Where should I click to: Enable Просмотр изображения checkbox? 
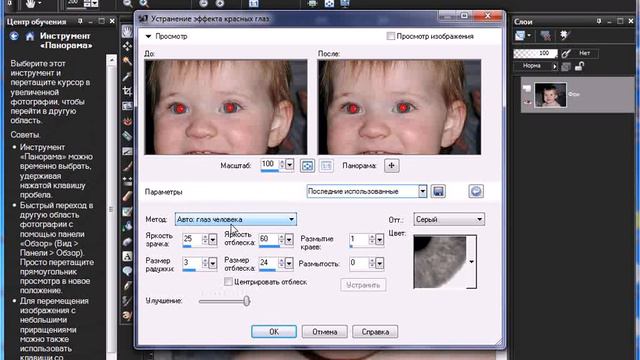(x=391, y=36)
